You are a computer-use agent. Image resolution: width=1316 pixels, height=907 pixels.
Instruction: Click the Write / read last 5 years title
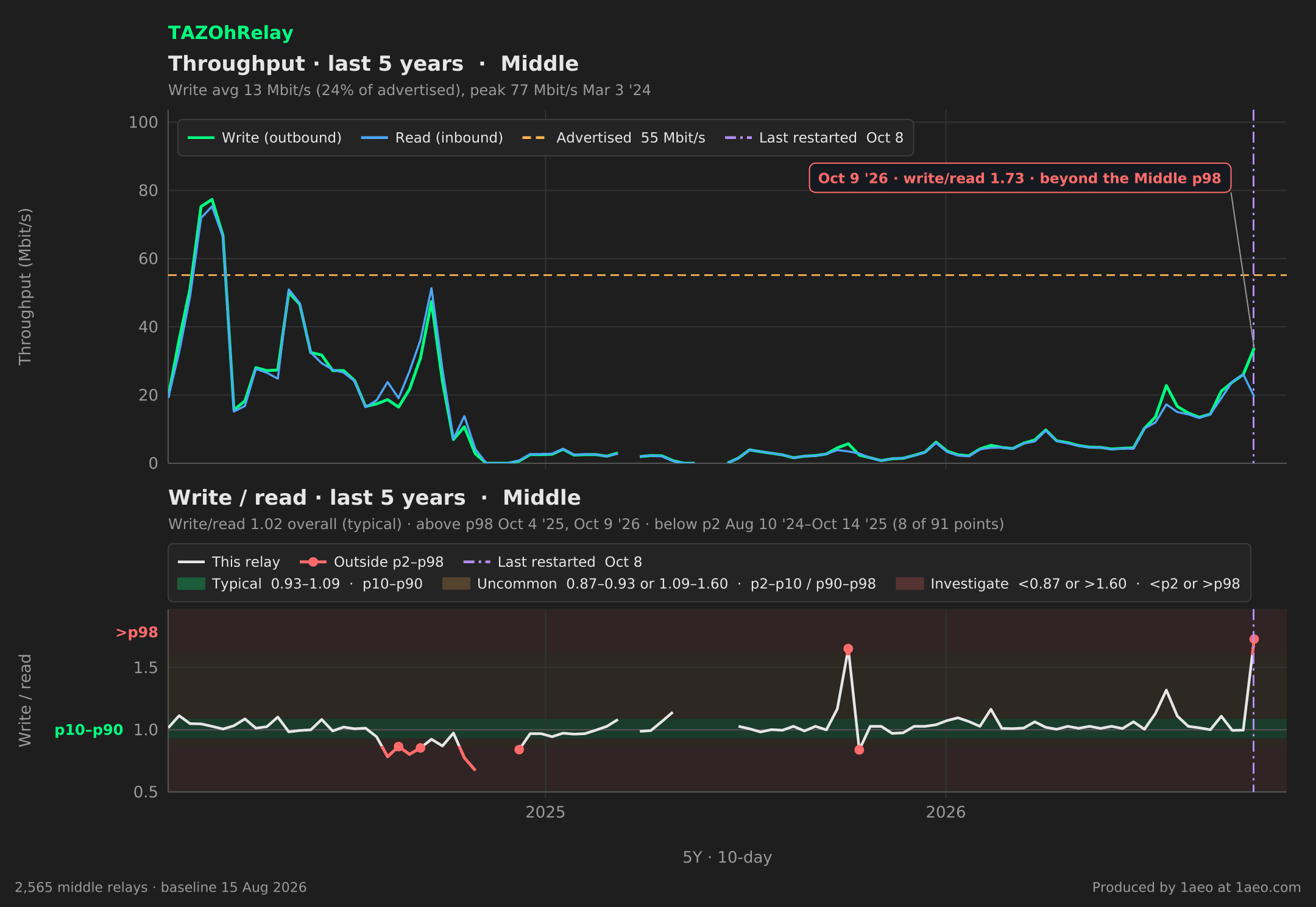375,497
